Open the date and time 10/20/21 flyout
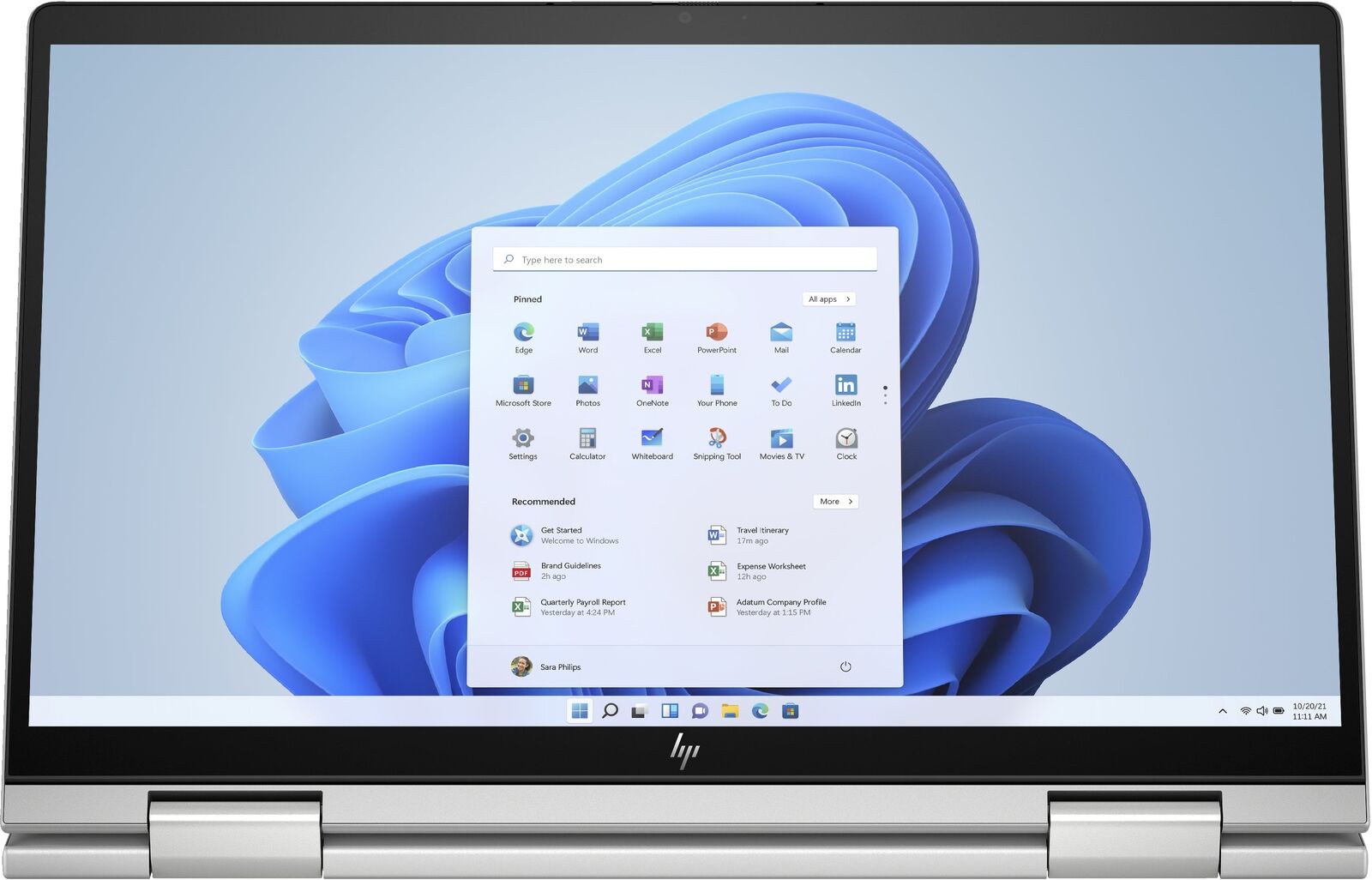 pos(1309,711)
